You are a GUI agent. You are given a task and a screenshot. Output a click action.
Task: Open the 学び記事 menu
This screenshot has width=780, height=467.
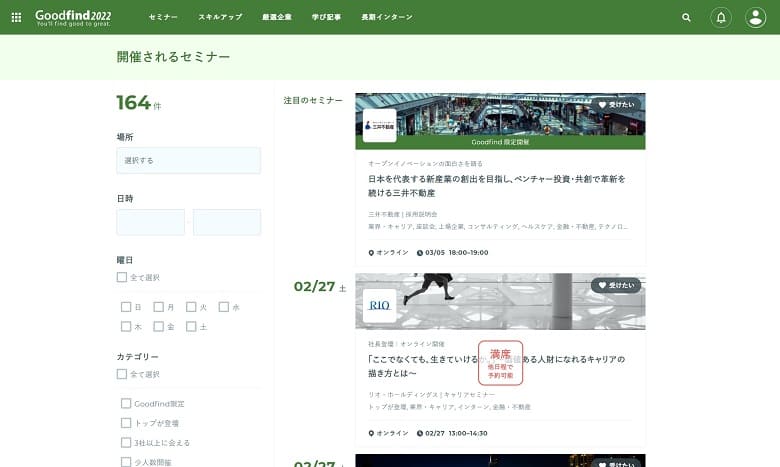click(x=326, y=17)
